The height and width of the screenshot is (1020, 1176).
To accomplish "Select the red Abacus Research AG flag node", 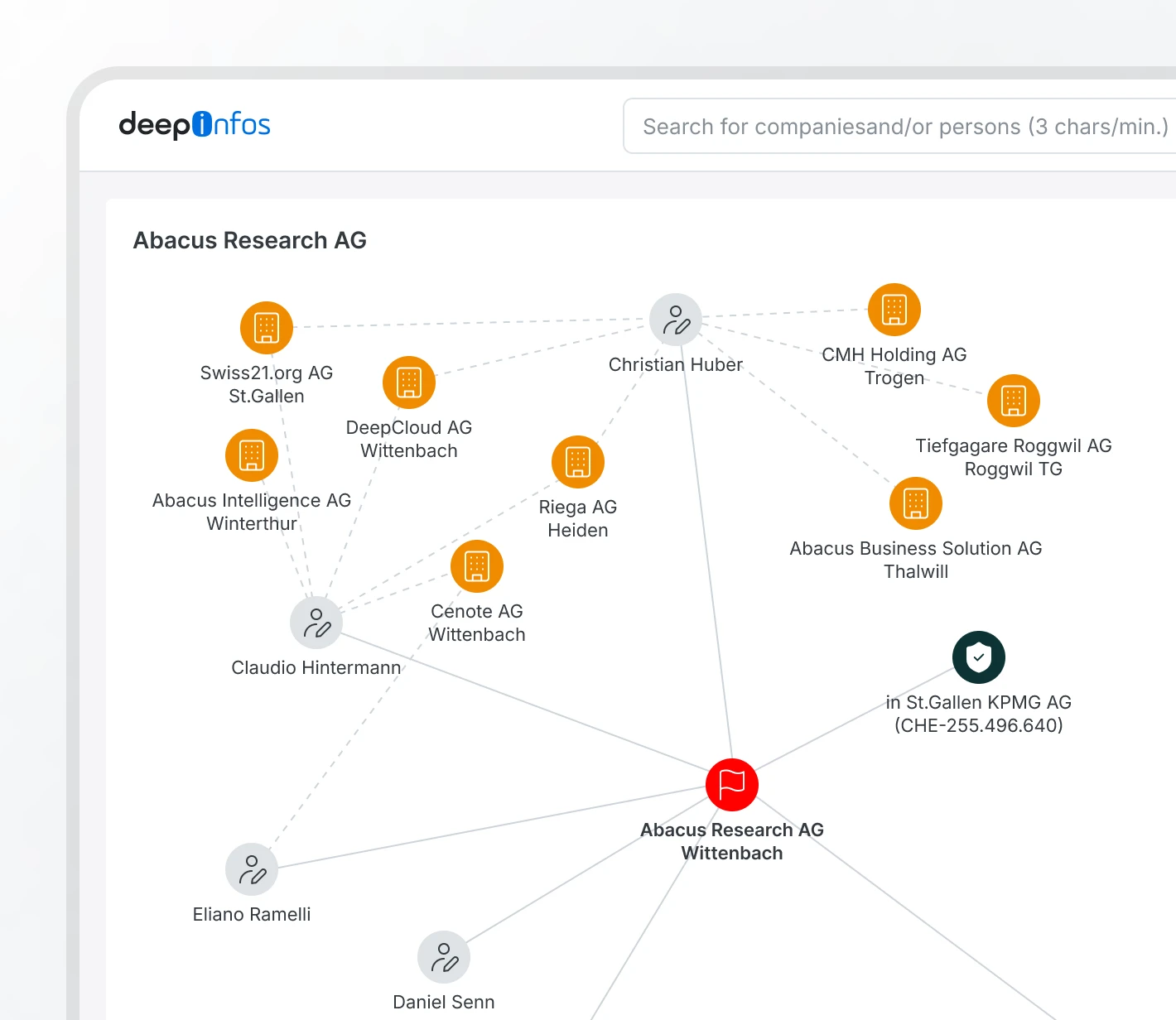I will tap(732, 785).
